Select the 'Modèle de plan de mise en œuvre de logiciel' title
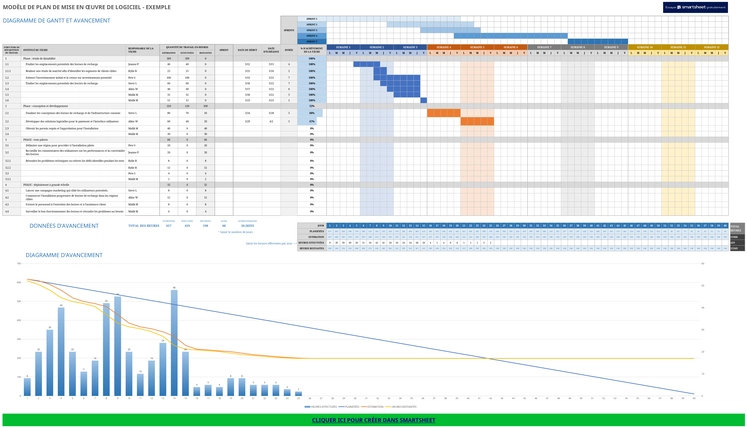 [x=87, y=7]
